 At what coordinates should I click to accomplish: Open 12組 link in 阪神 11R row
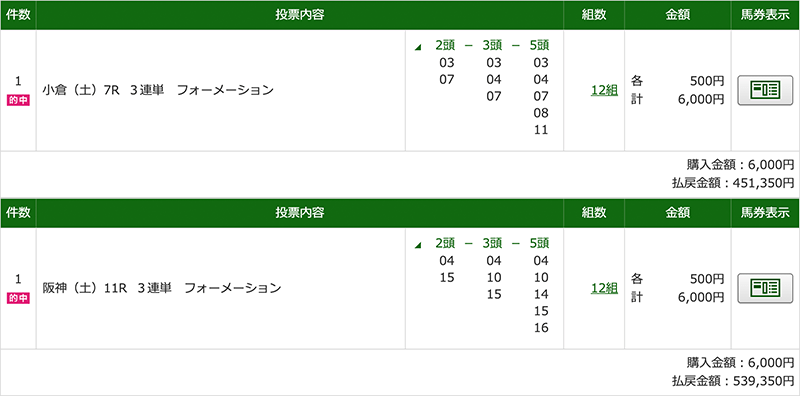(x=605, y=288)
